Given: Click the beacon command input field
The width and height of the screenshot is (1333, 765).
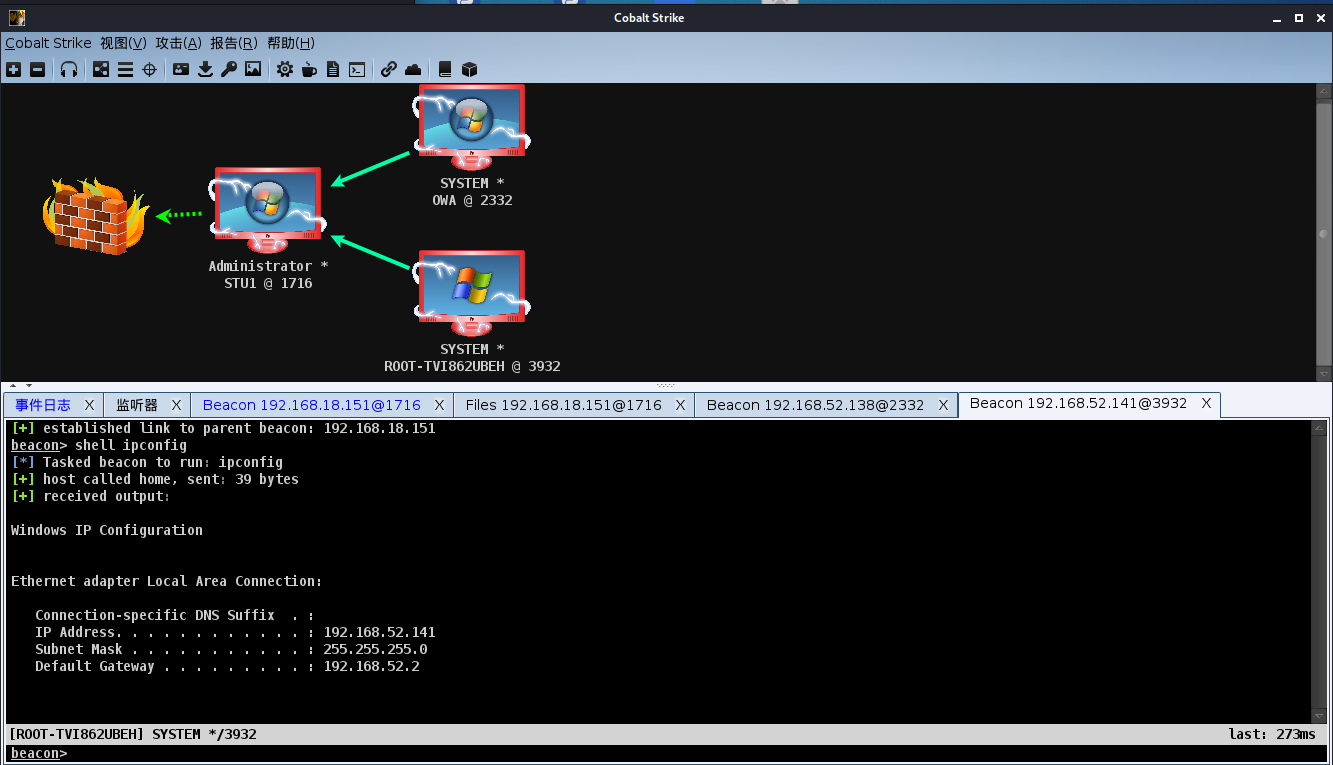Looking at the screenshot, I should (x=696, y=753).
